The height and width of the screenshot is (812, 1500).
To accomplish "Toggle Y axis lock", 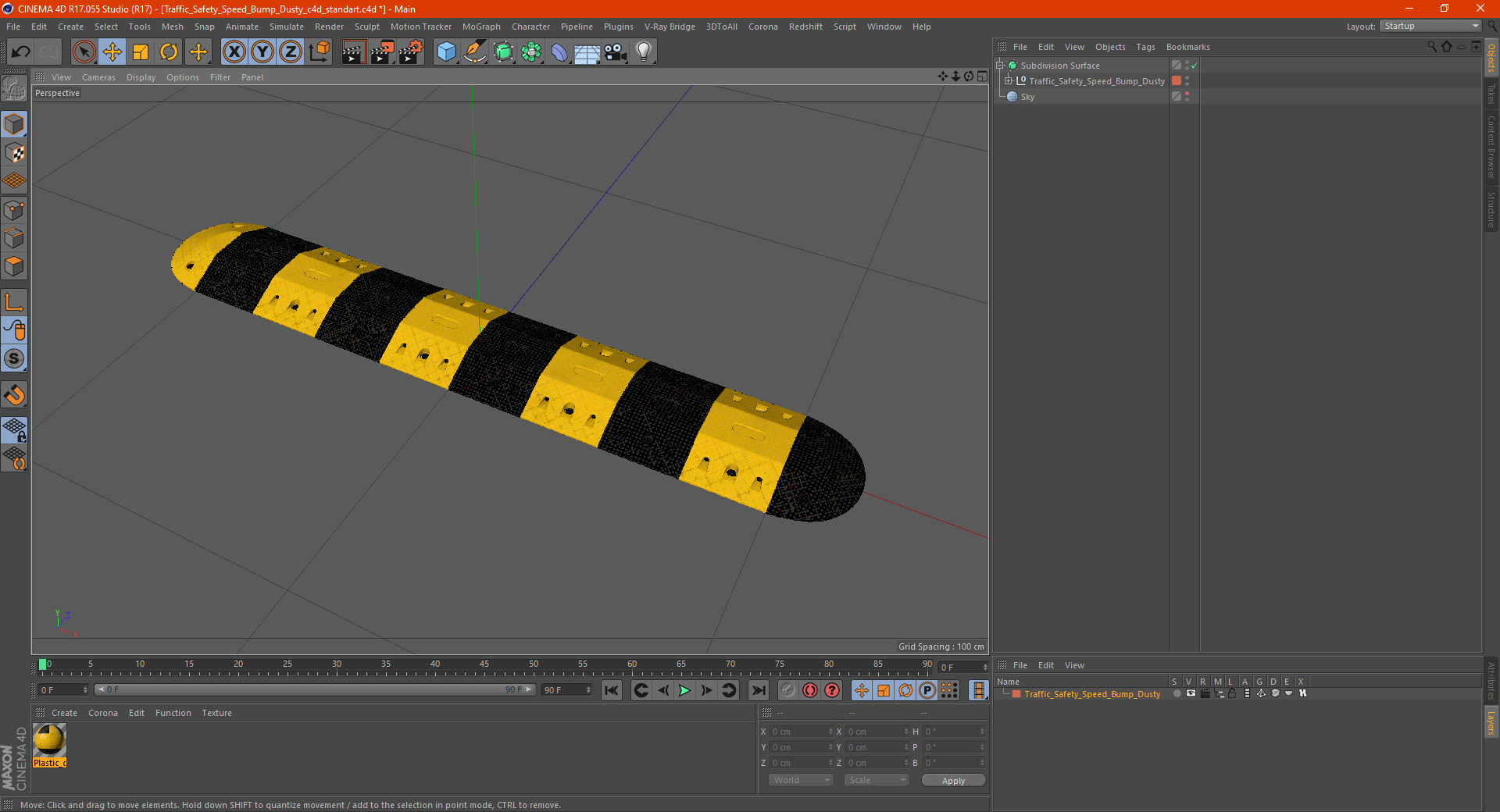I will point(262,52).
